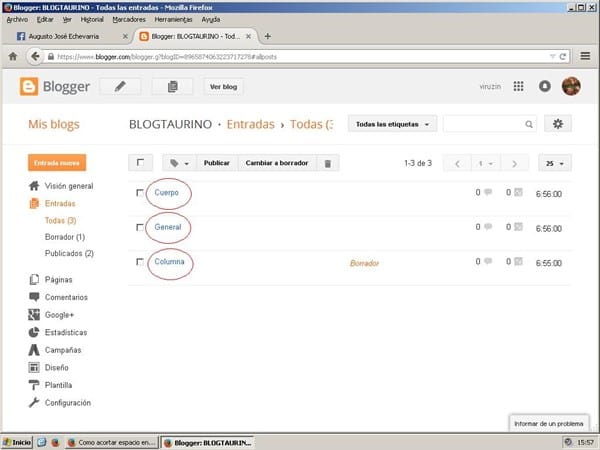This screenshot has height=450, width=600.
Task: Click the pencil new post icon button
Action: (120, 86)
